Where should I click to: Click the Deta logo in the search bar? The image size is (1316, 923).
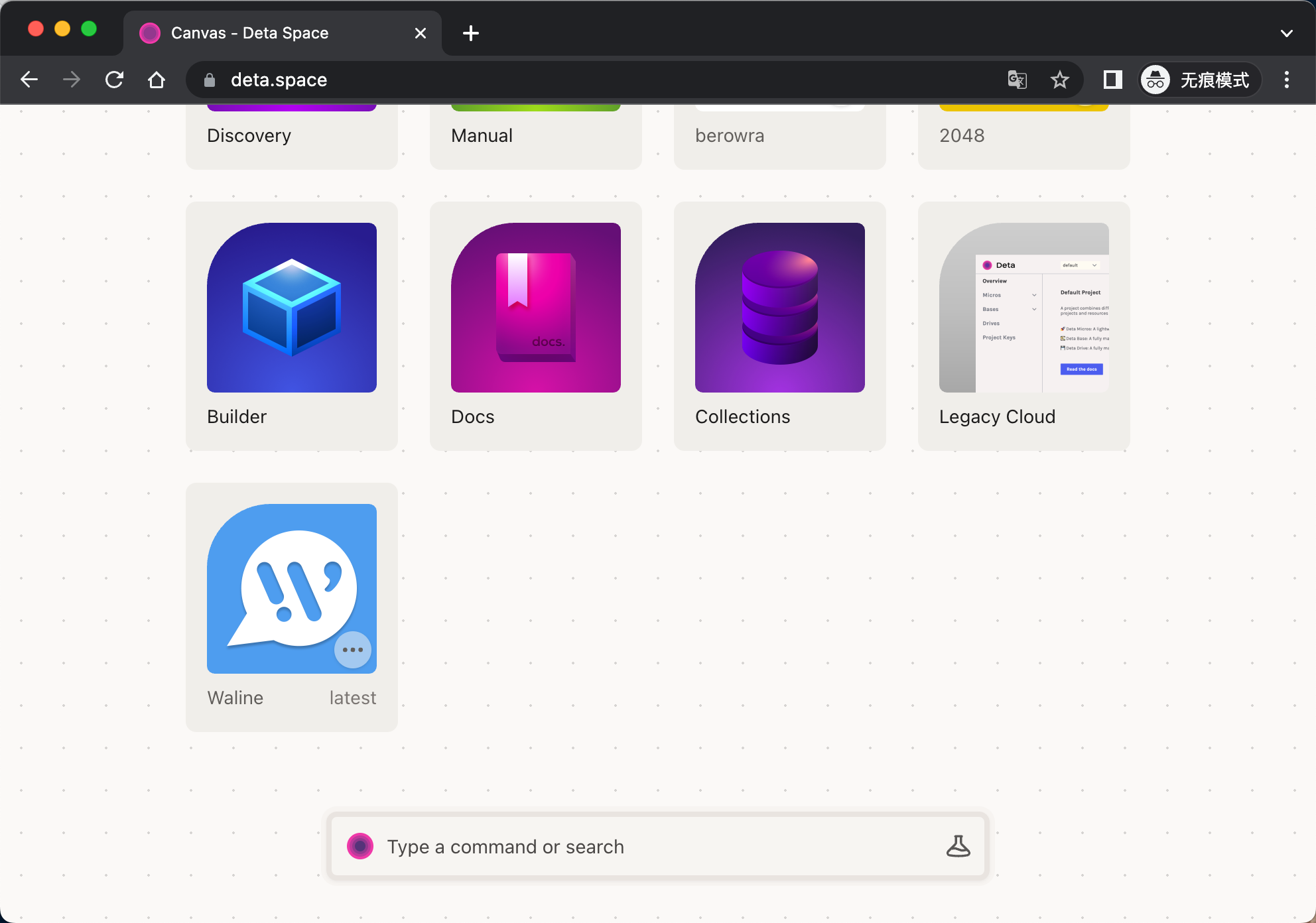click(x=360, y=846)
